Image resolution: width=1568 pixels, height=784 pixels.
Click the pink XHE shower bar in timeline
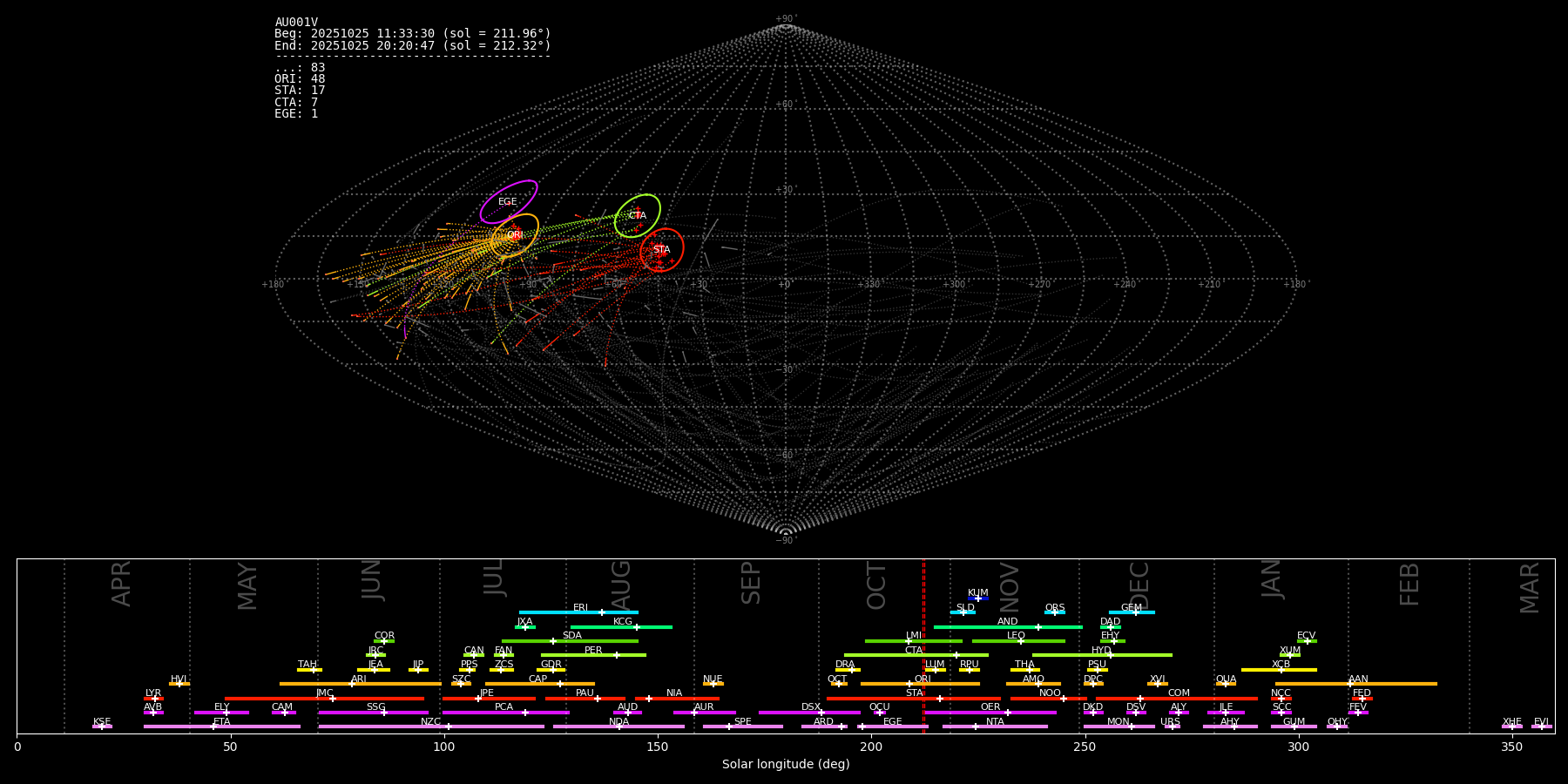point(1512,727)
